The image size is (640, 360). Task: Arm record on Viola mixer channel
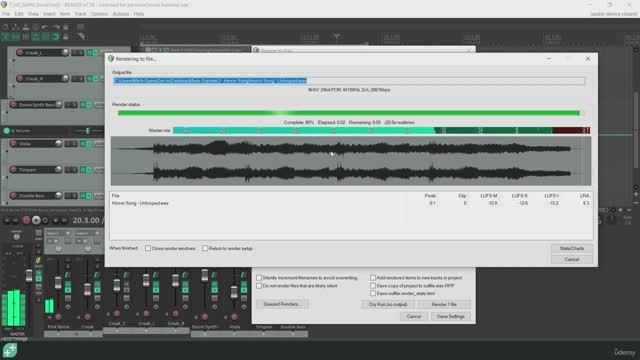[x=234, y=317]
